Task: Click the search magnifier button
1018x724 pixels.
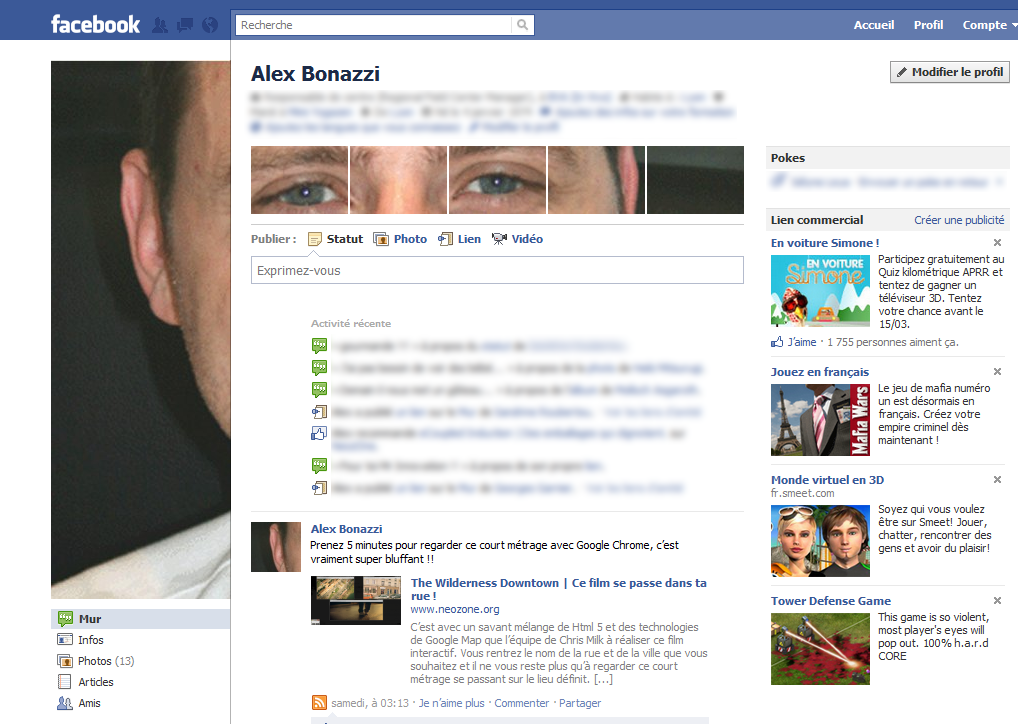Action: pyautogui.click(x=523, y=25)
